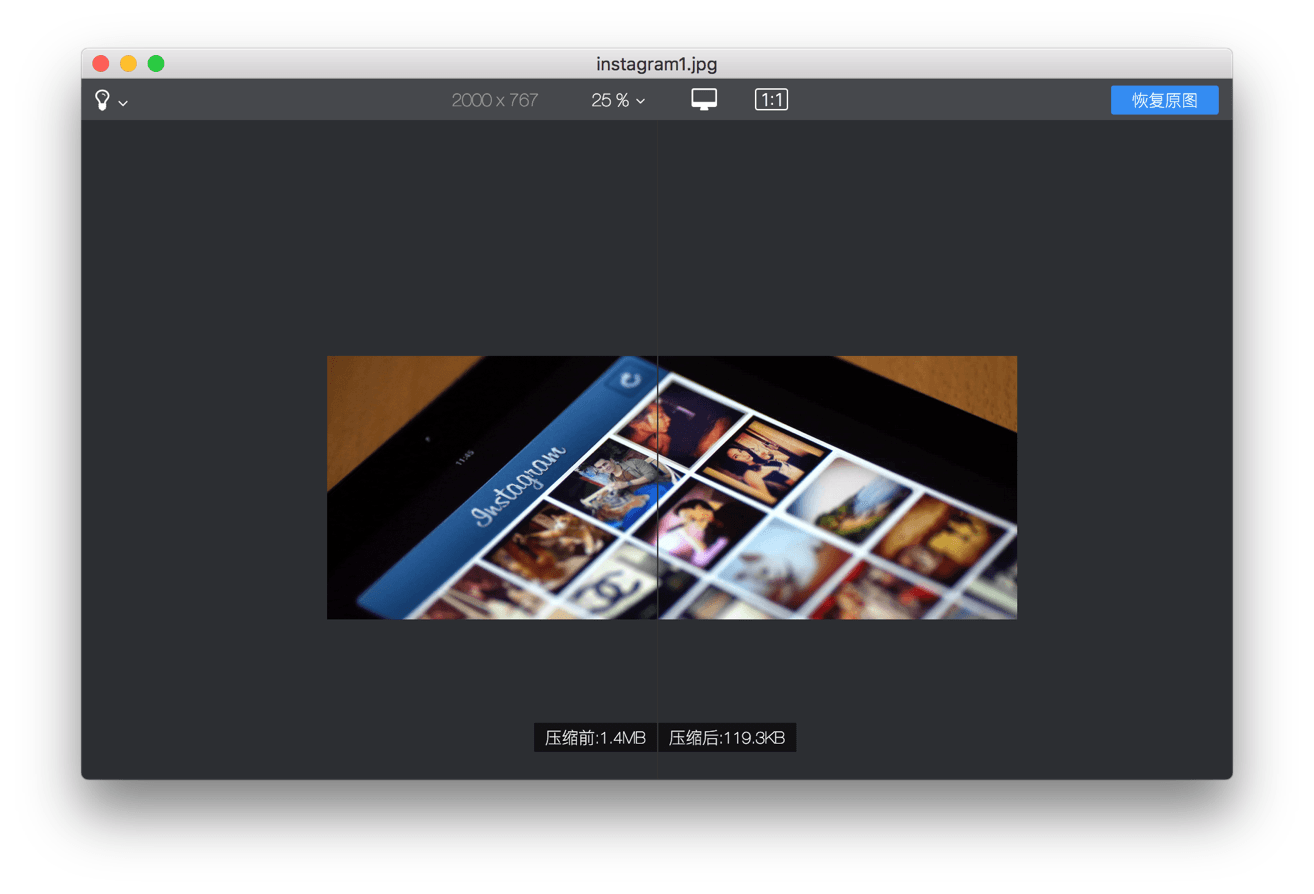1314x894 pixels.
Task: Close the instagram1.jpg window
Action: (x=101, y=63)
